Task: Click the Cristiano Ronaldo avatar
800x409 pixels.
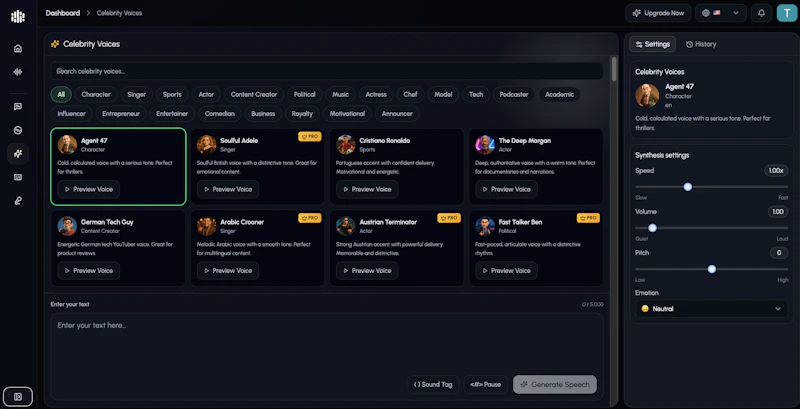Action: 346,144
